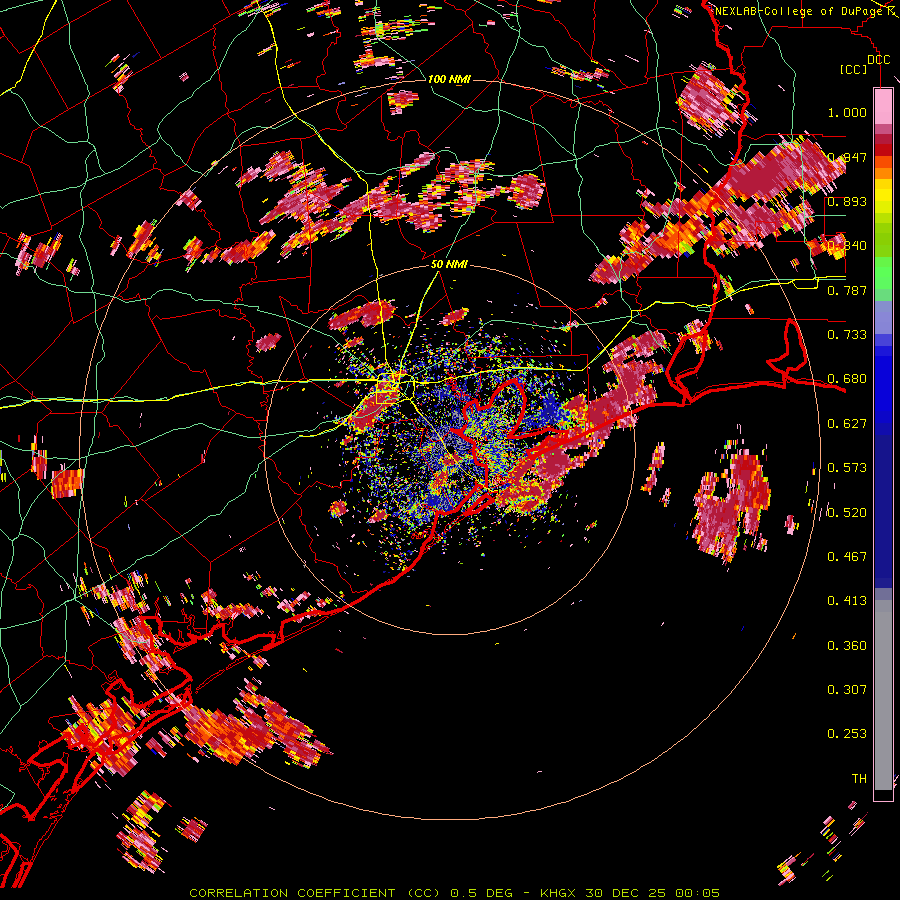The height and width of the screenshot is (900, 900).
Task: Click the 0.307 value on the color scale
Action: tap(847, 690)
